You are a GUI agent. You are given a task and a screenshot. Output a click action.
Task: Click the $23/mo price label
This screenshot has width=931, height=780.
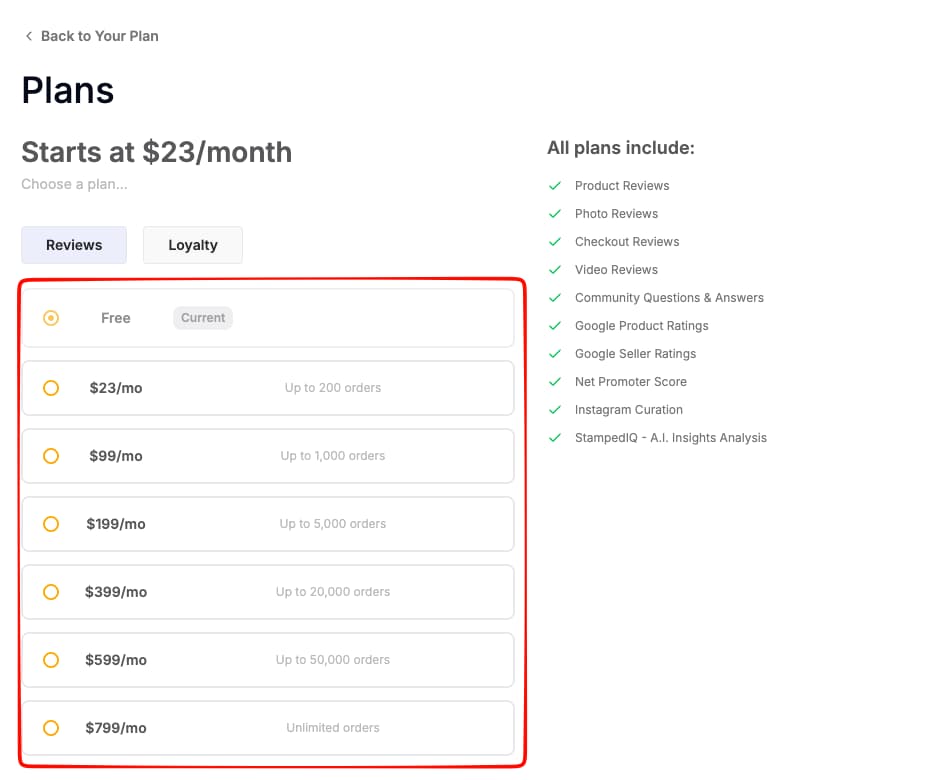point(116,388)
